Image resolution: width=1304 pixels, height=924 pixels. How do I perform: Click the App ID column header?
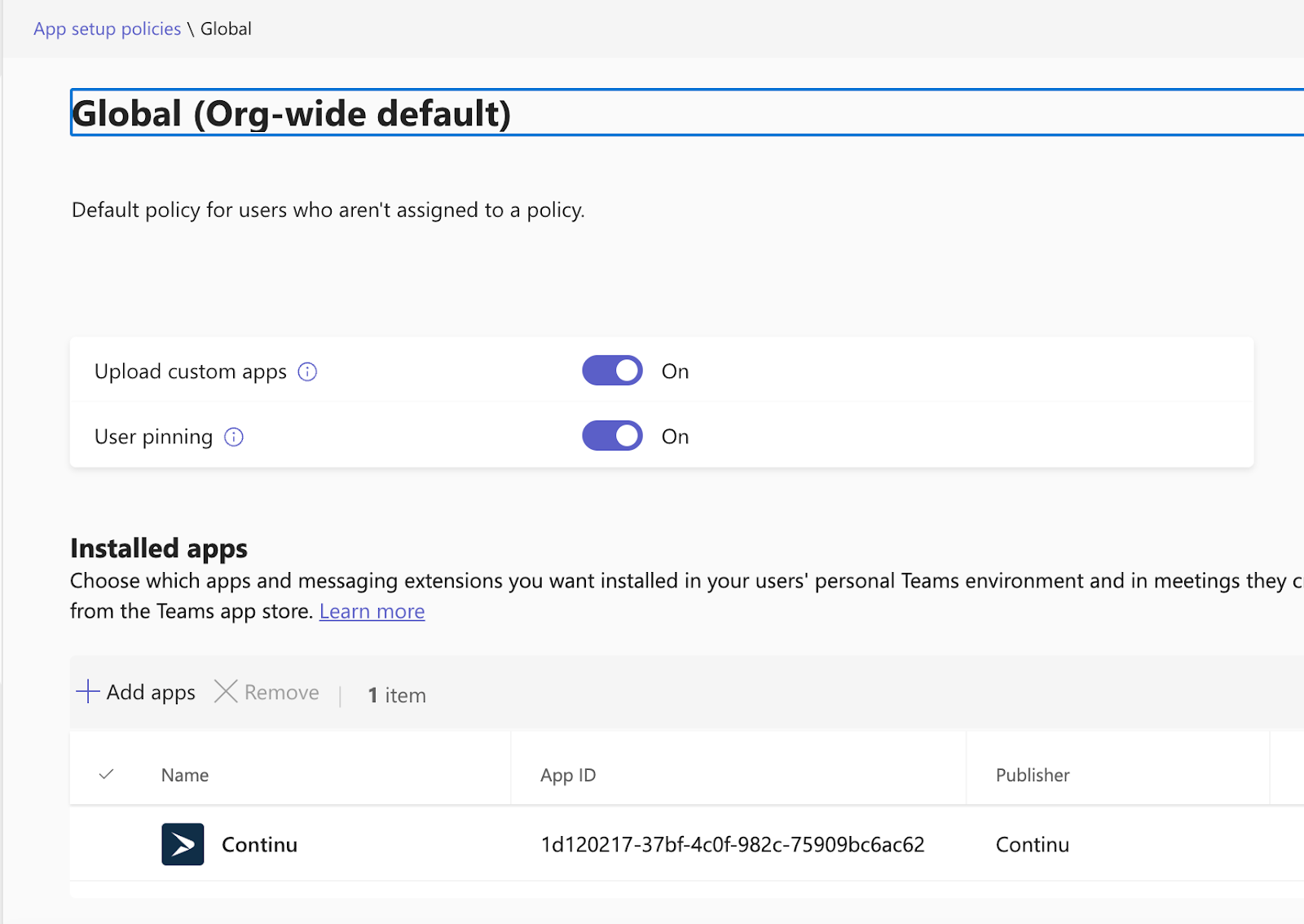coord(568,775)
